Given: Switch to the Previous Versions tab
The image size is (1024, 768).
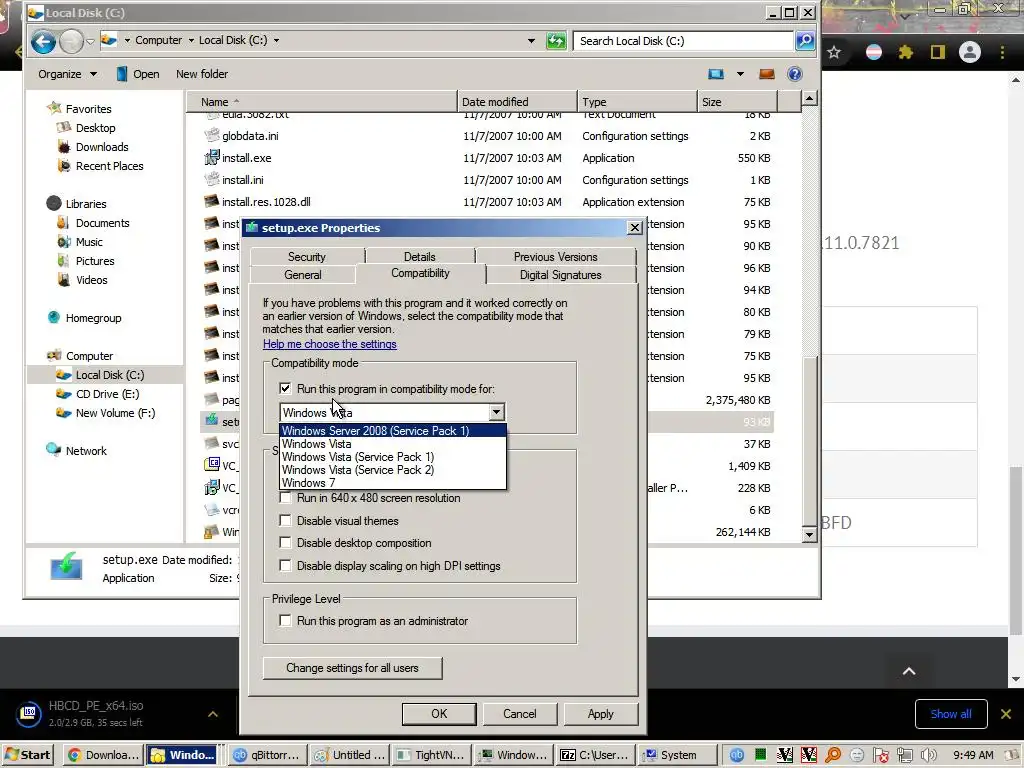Looking at the screenshot, I should pos(555,257).
